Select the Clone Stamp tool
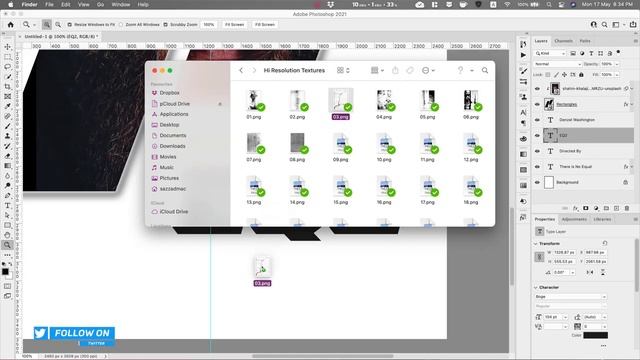 7,136
